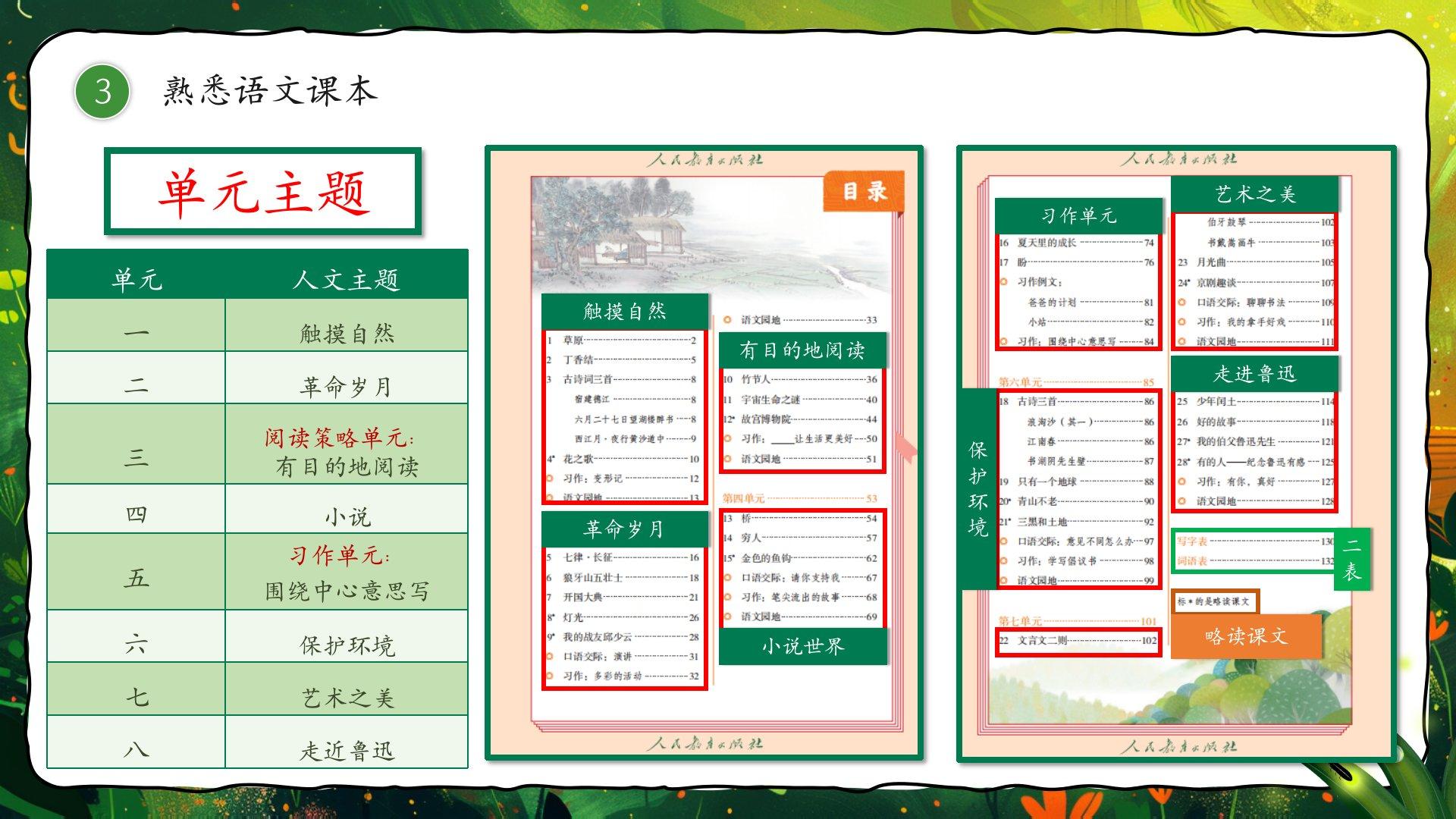
Task: Click the 习作单元 heading on right page
Action: click(1078, 215)
